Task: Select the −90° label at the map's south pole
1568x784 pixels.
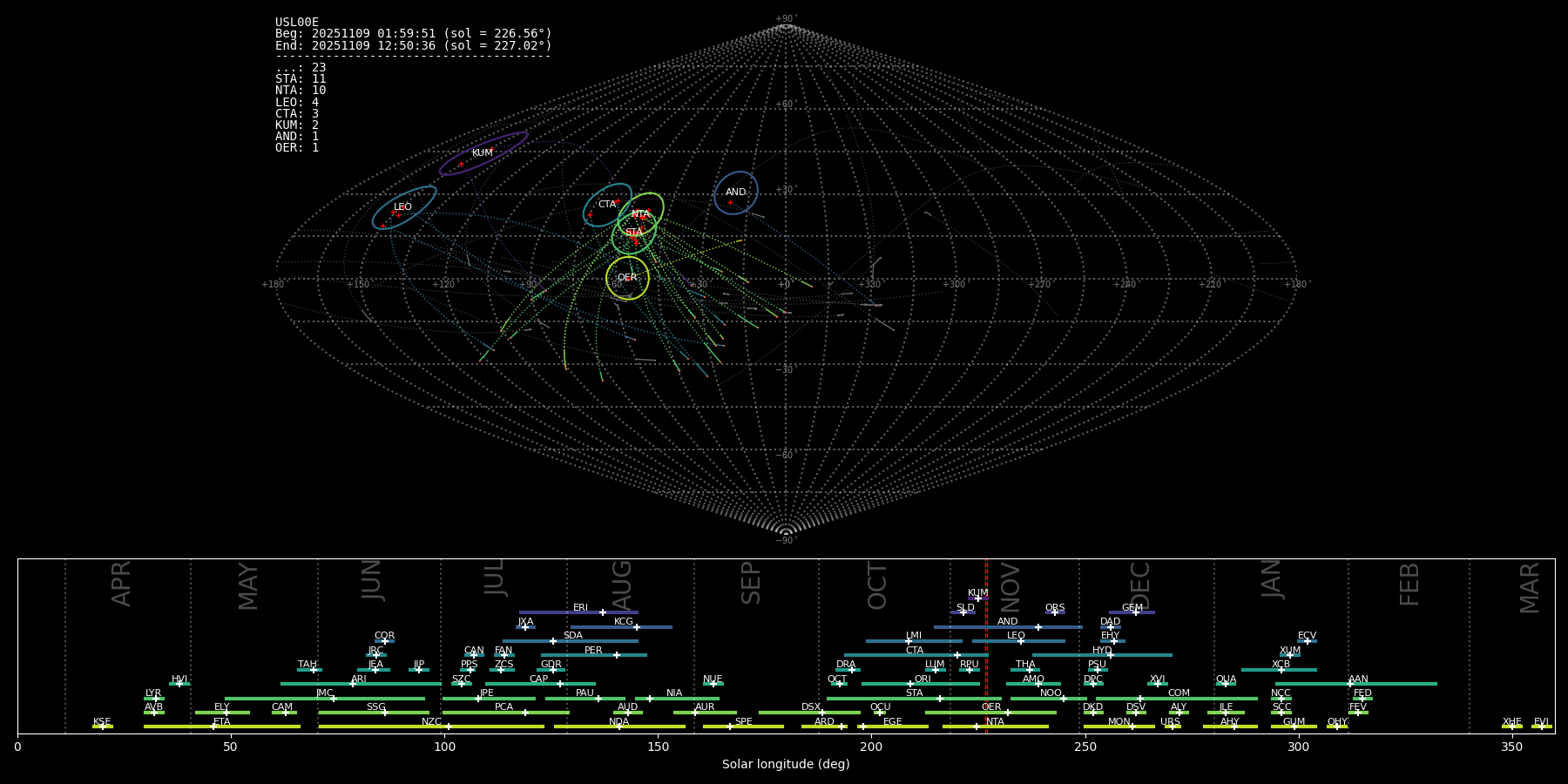Action: point(786,540)
